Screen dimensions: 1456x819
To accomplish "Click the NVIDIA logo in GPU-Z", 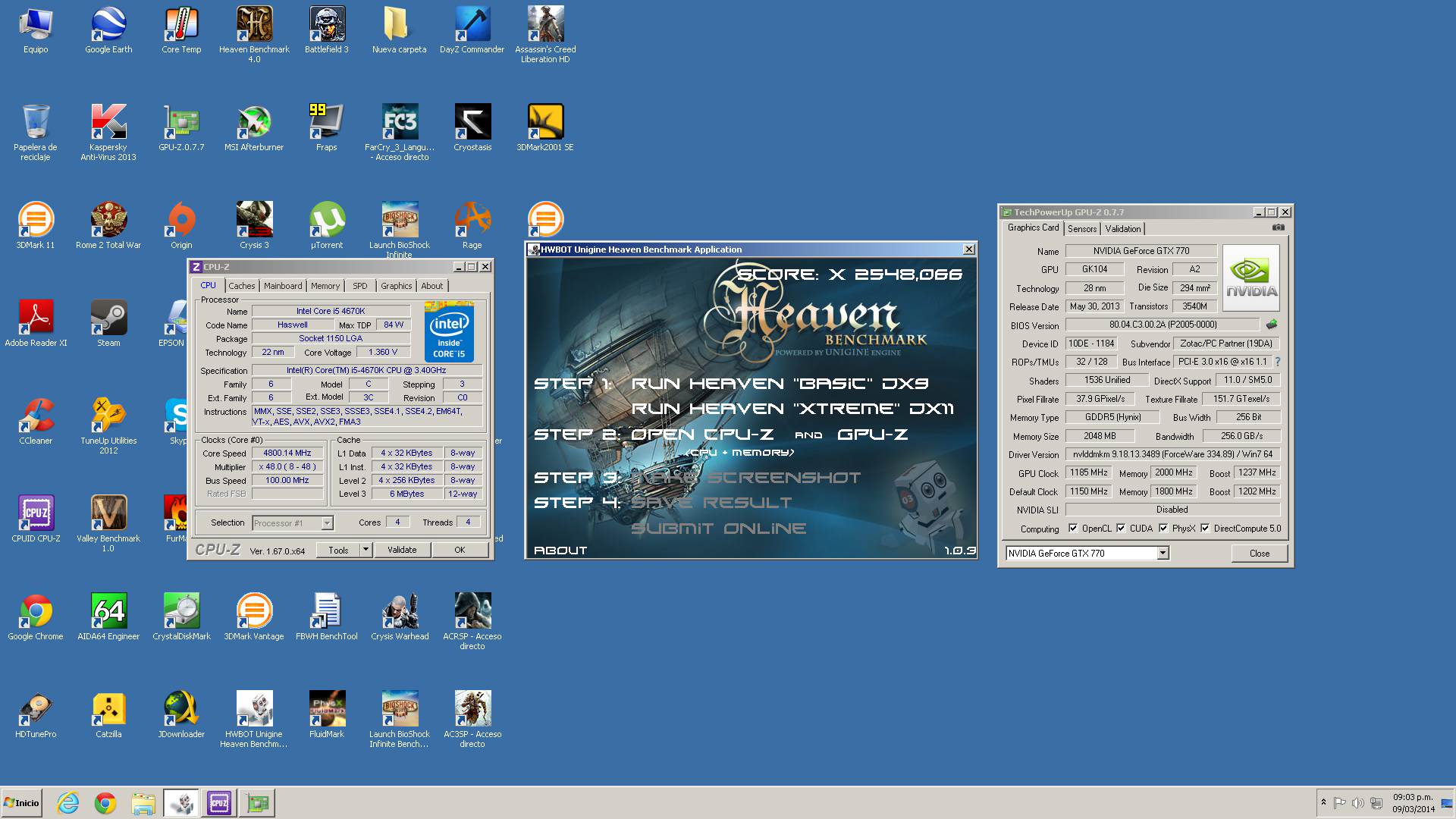I will pyautogui.click(x=1251, y=278).
